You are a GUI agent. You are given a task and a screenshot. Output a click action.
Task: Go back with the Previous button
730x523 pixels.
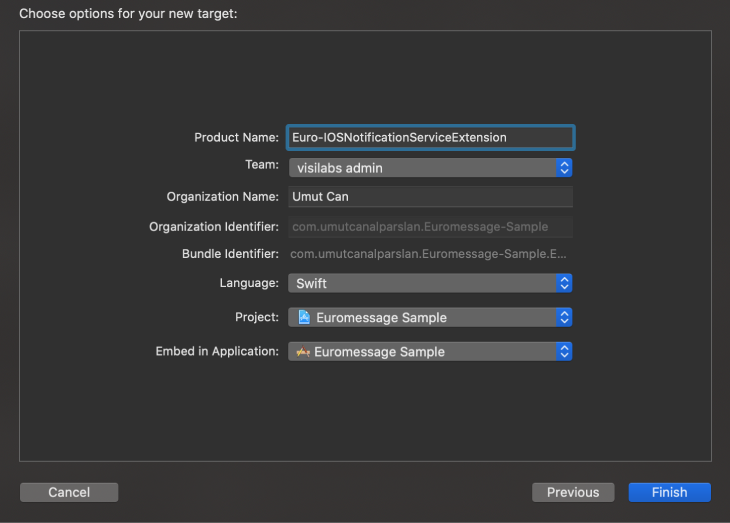573,492
